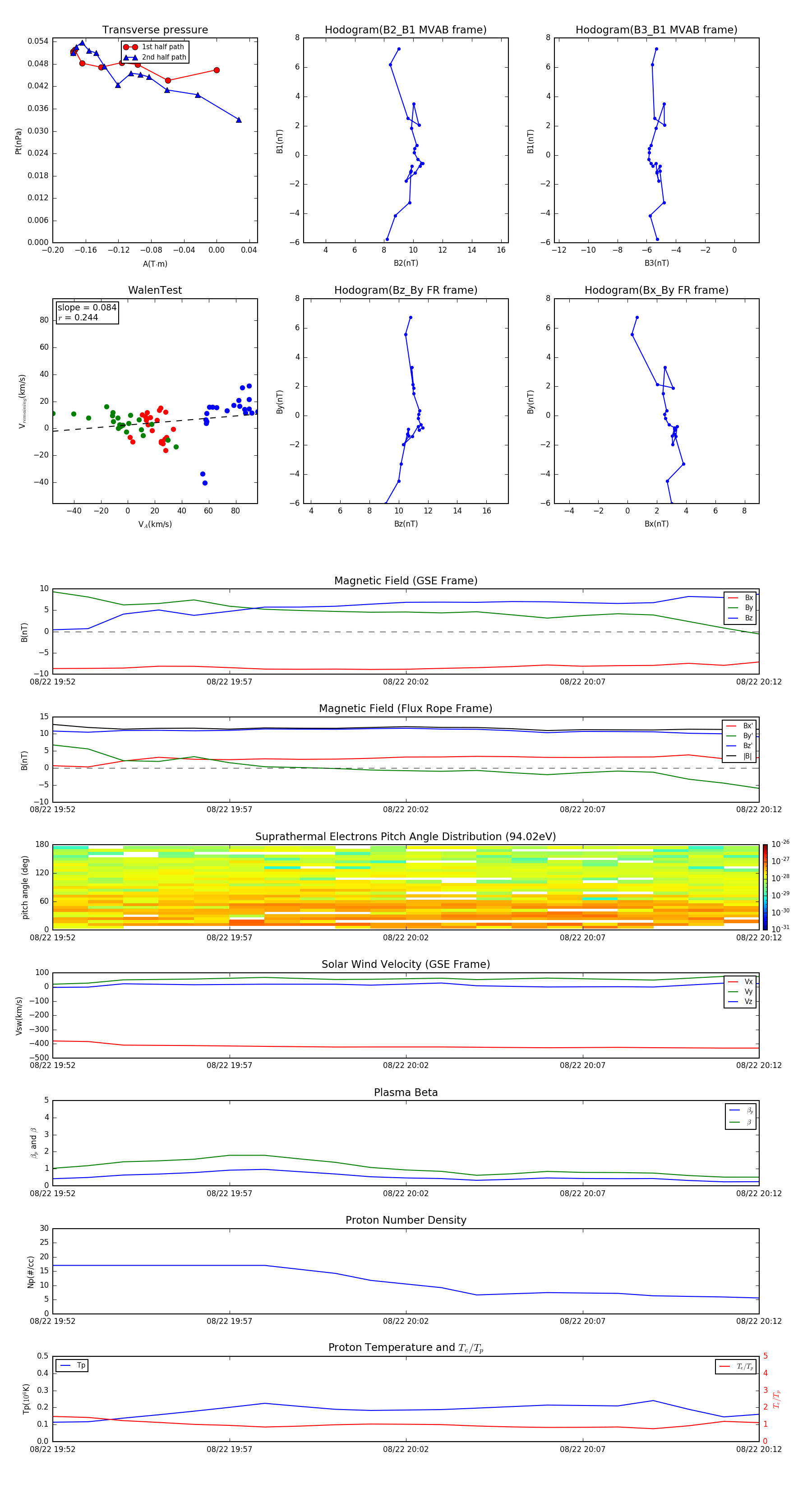Click the red 'Te/Tp' right axis label
812x1489 pixels.
click(777, 1399)
